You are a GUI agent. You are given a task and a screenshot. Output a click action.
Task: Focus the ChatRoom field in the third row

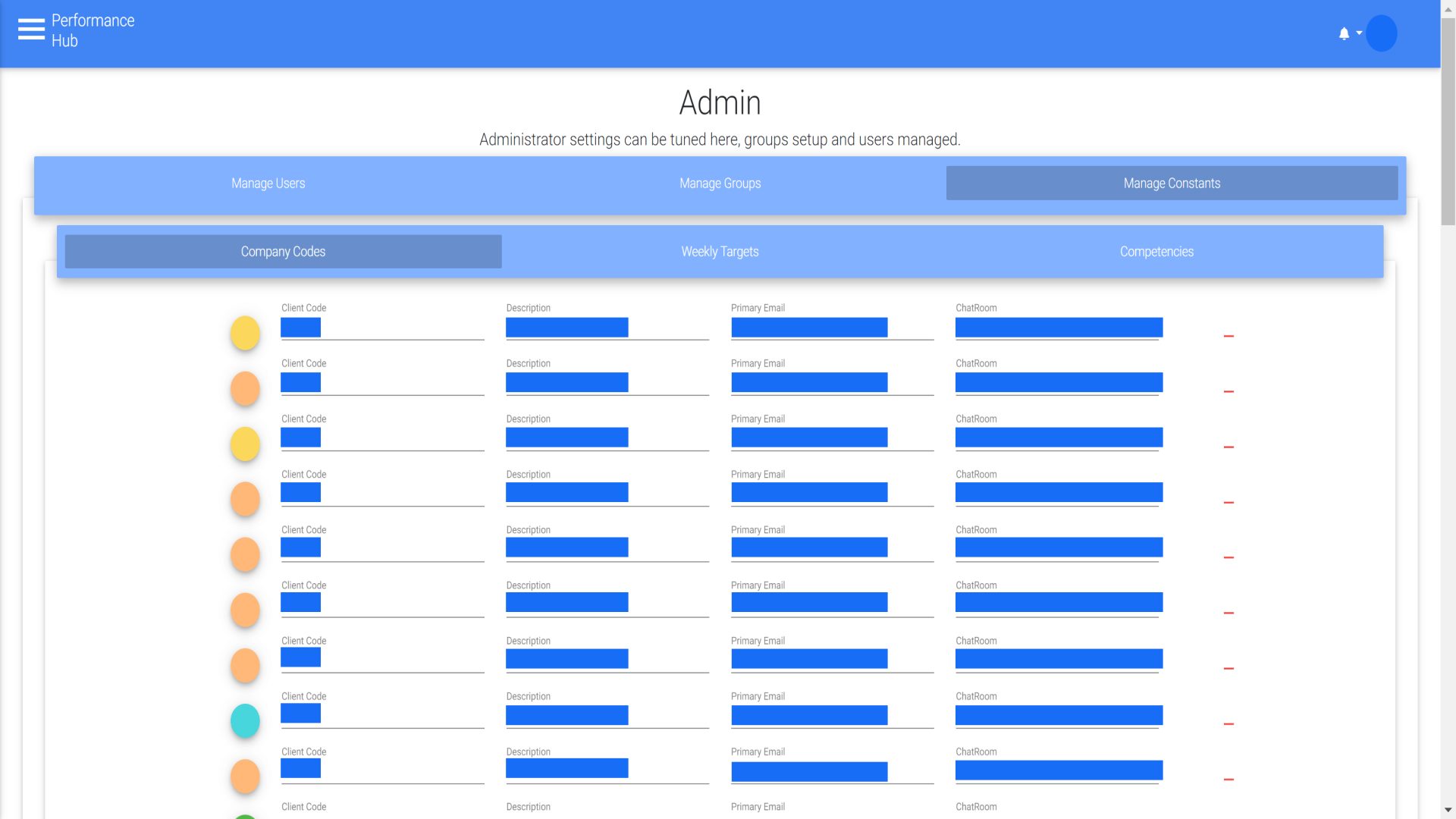tap(1057, 438)
